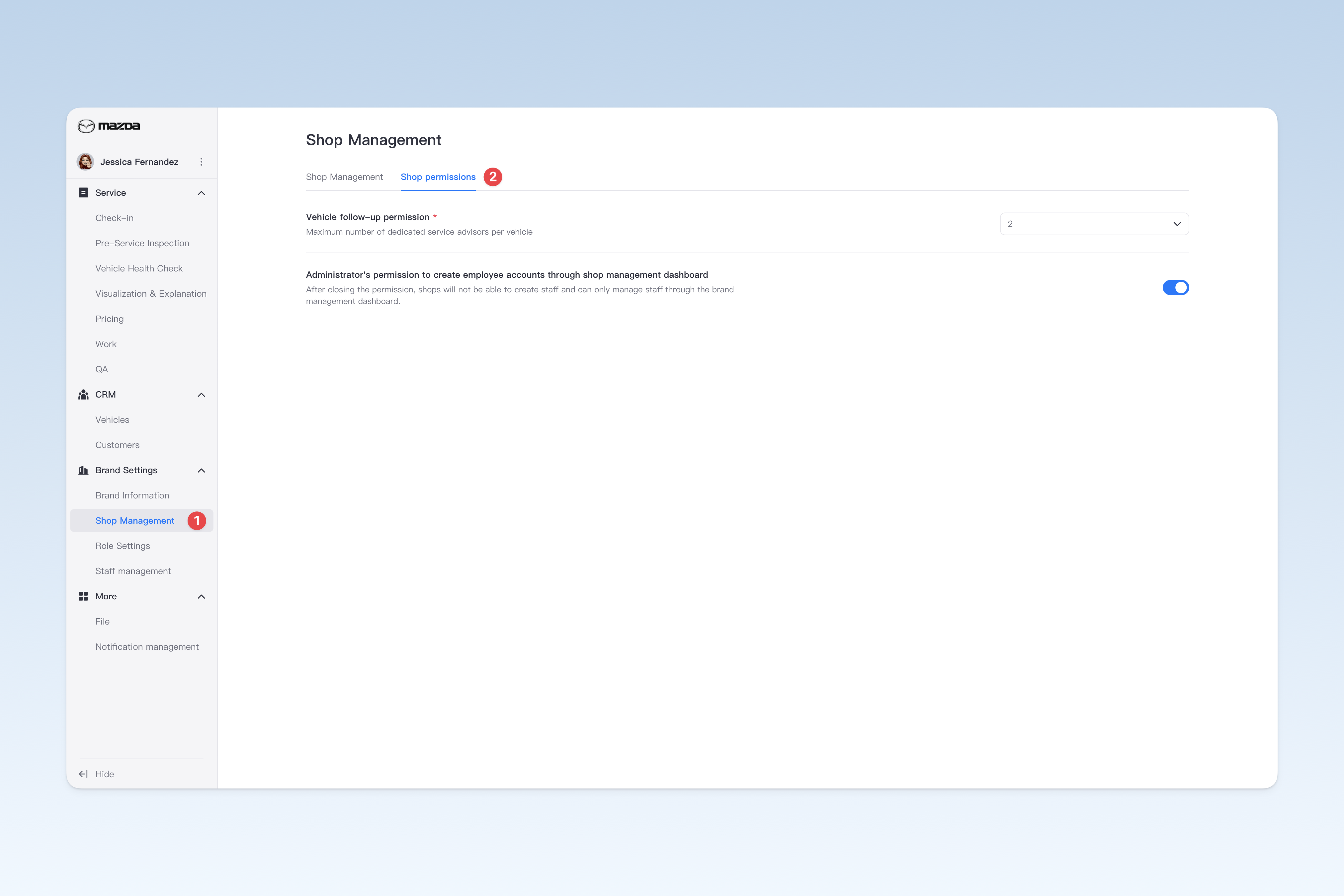Viewport: 1344px width, 896px height.
Task: Open Pre-Service Inspection
Action: (142, 243)
